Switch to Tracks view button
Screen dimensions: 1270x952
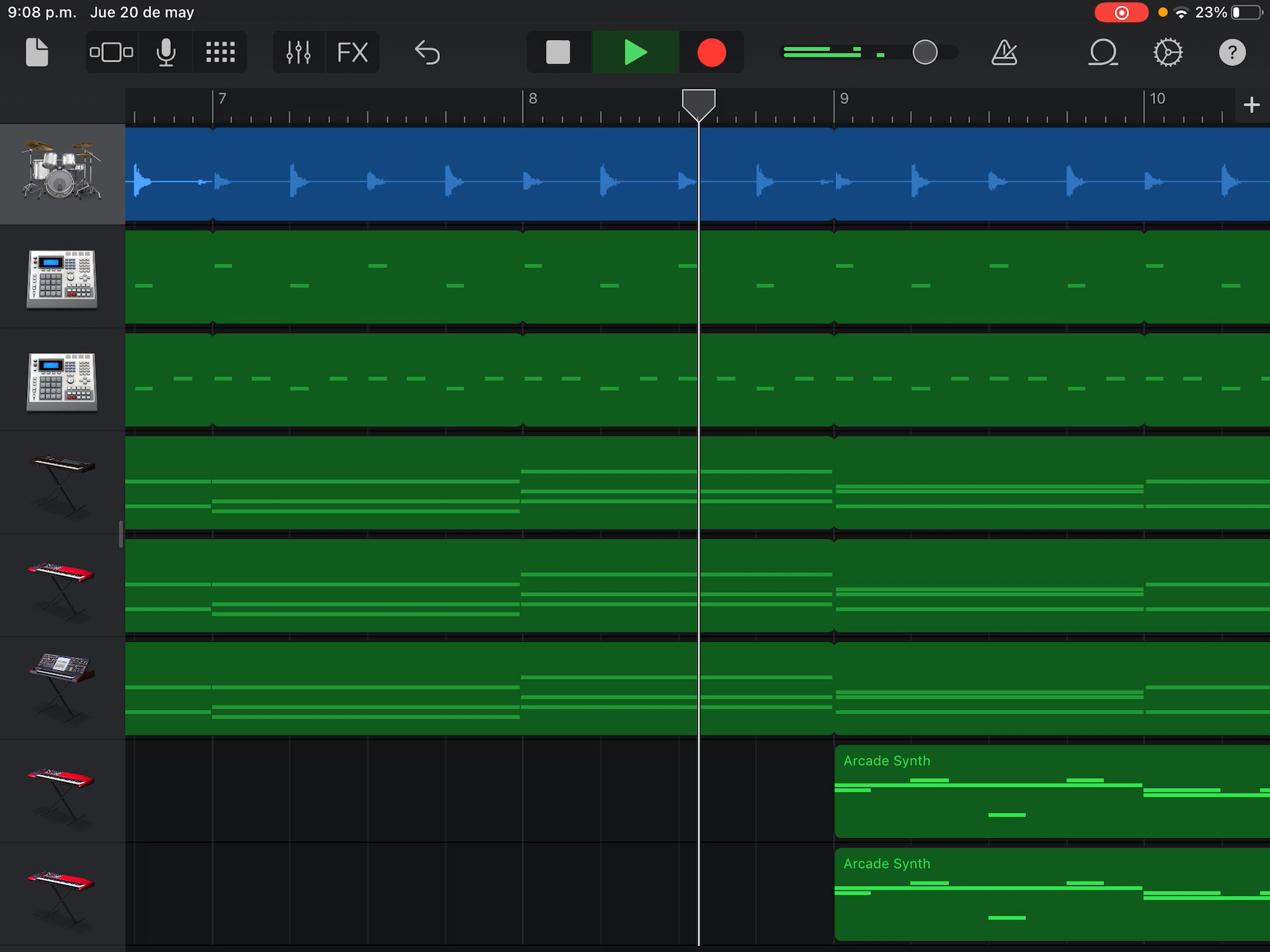pyautogui.click(x=111, y=52)
